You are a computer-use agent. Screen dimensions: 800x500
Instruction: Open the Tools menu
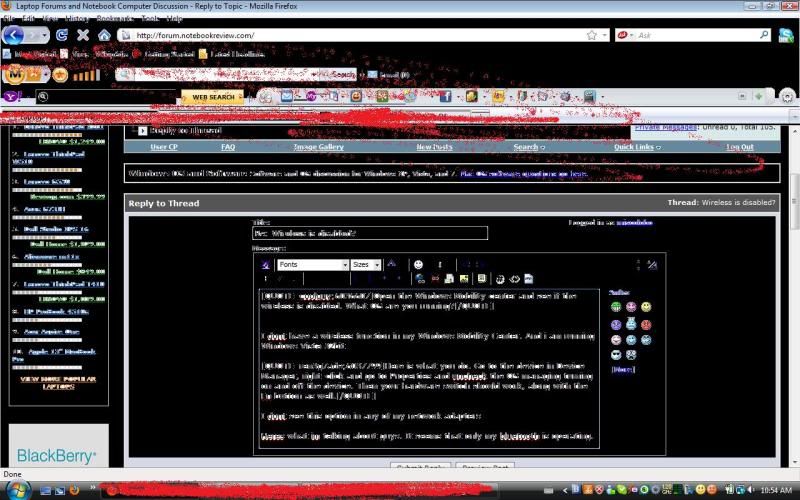tap(150, 18)
